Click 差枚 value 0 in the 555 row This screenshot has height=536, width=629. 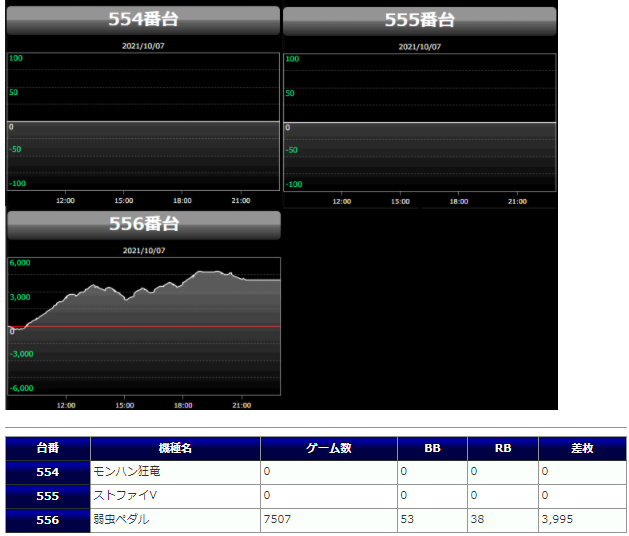(545, 495)
